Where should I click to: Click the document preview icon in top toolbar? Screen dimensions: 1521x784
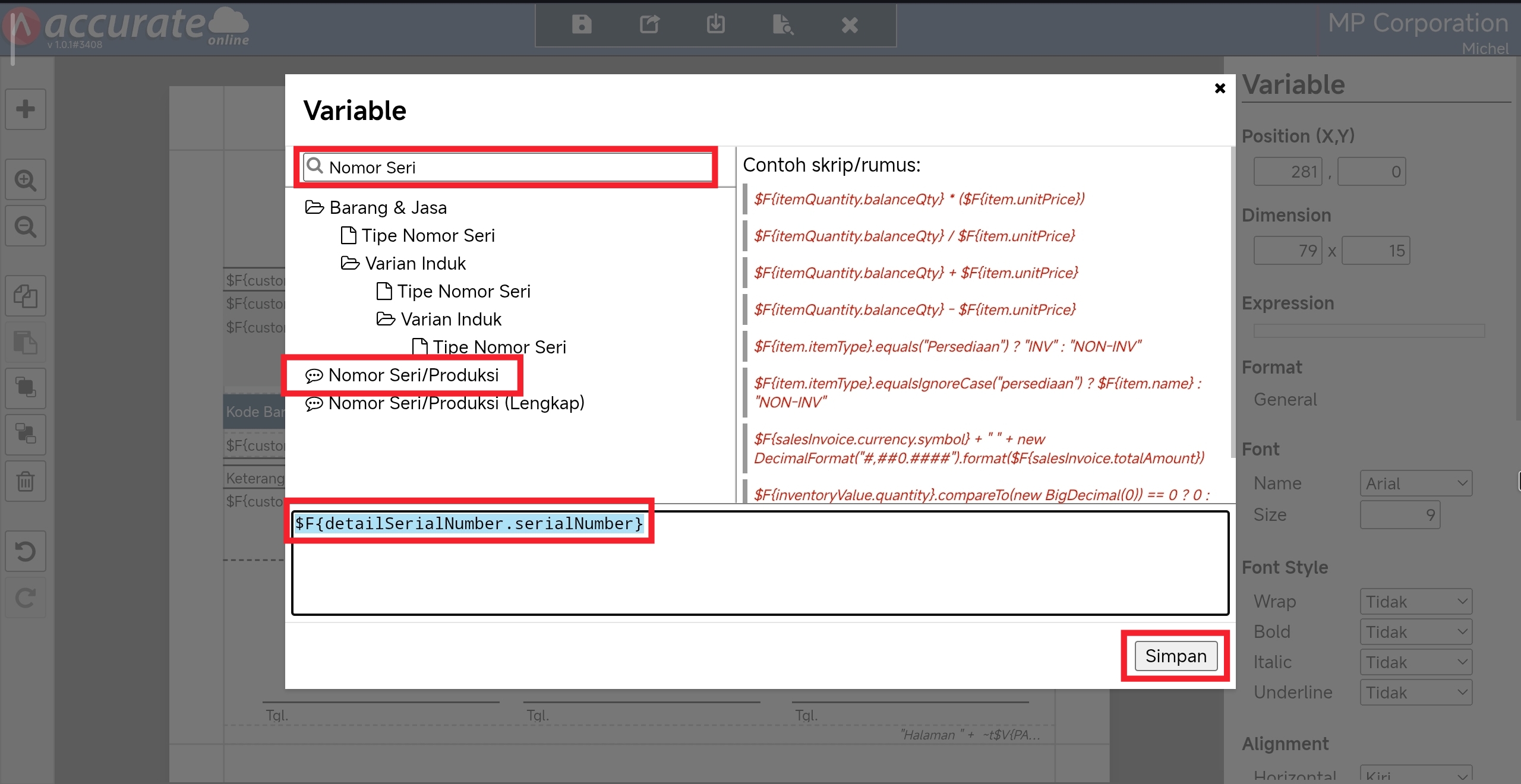(782, 24)
